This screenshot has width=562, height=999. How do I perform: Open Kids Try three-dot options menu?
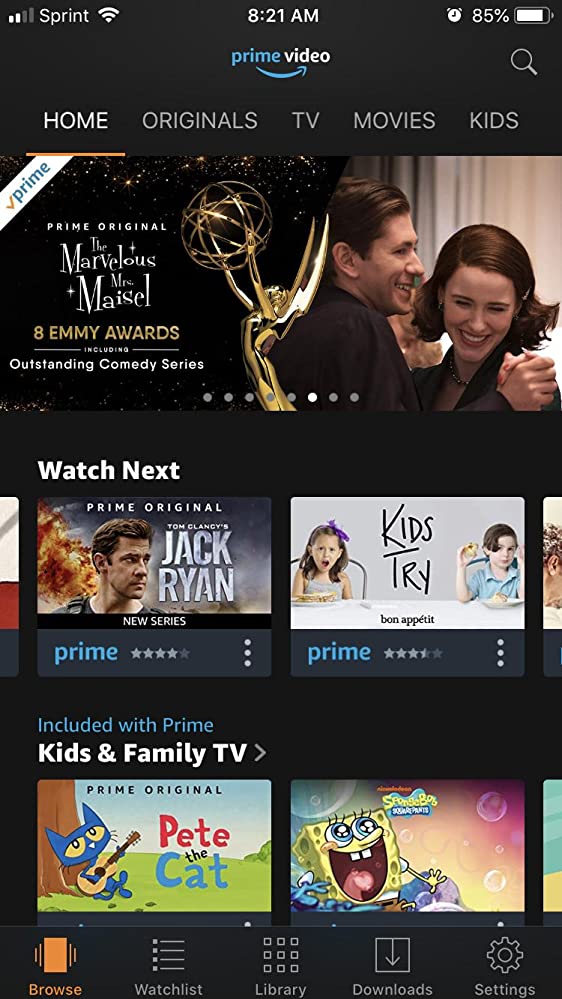(x=500, y=653)
